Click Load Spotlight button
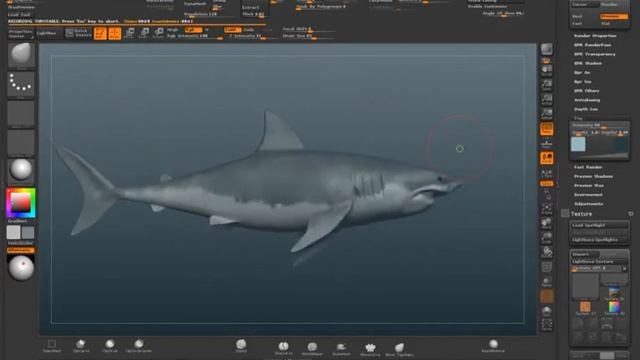640x360 pixels. 599,225
